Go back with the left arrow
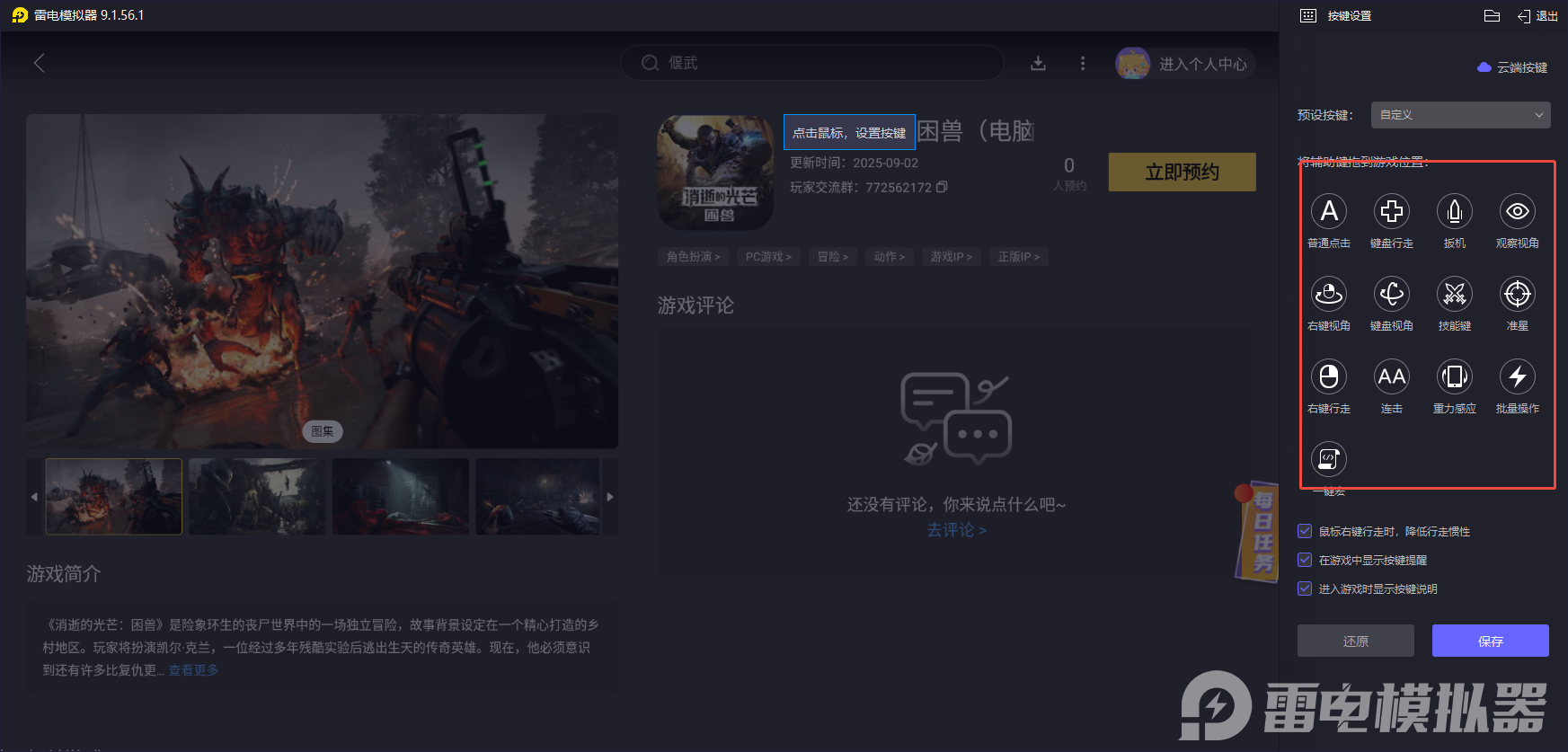The width and height of the screenshot is (1568, 752). click(x=39, y=63)
